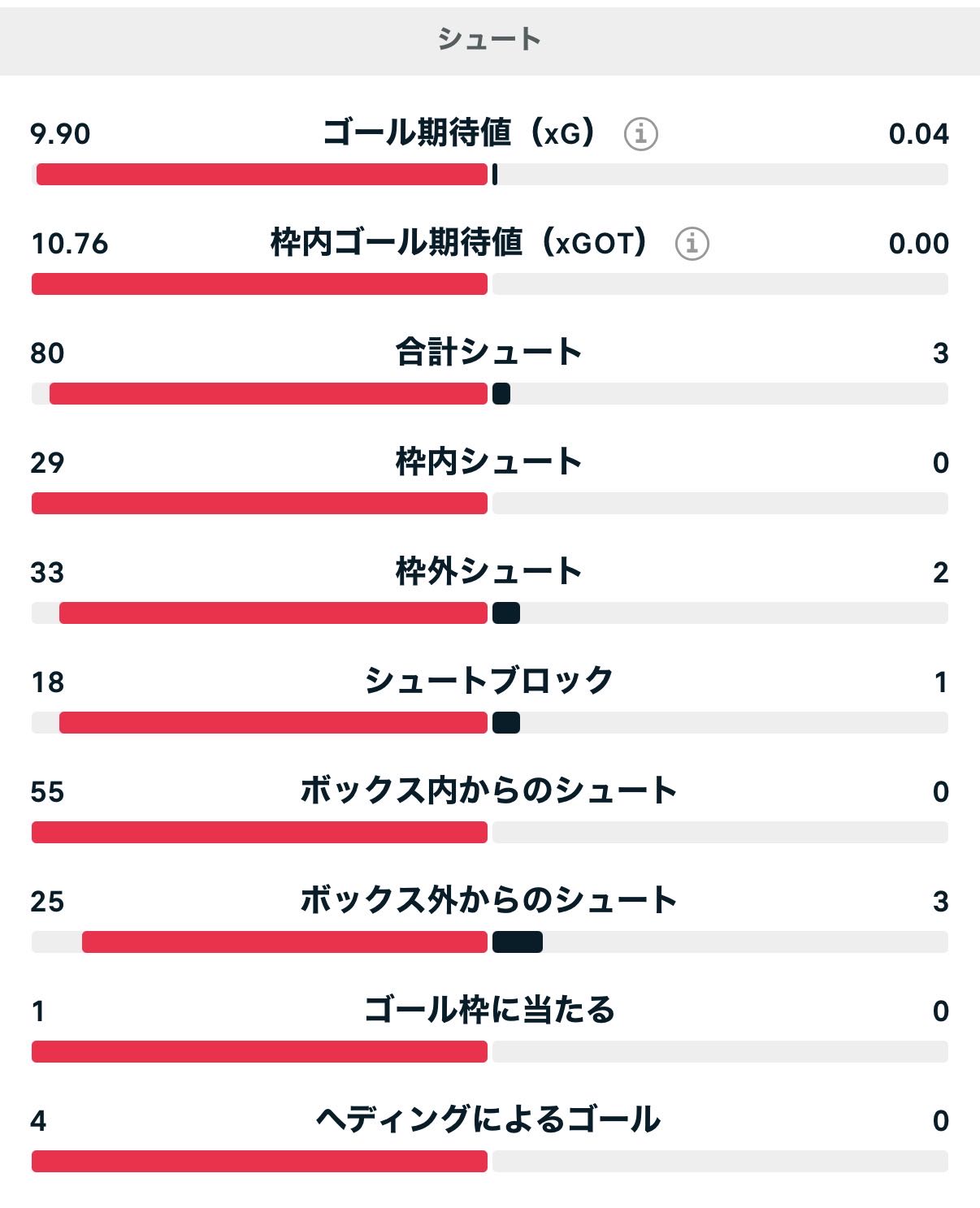This screenshot has height=1208, width=980.
Task: Click the info icon beside ゴール期待値（xG）
Action: click(x=640, y=133)
